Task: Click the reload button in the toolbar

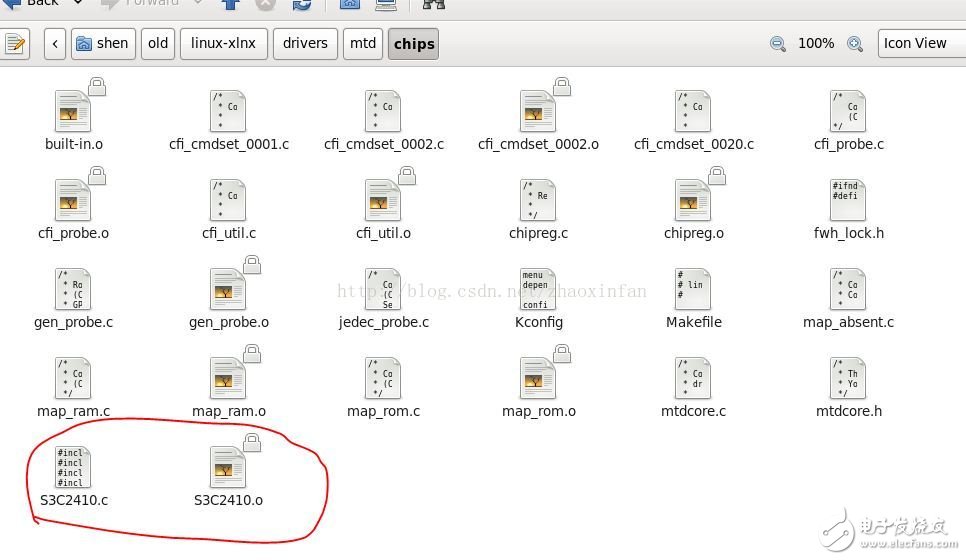Action: (302, 4)
